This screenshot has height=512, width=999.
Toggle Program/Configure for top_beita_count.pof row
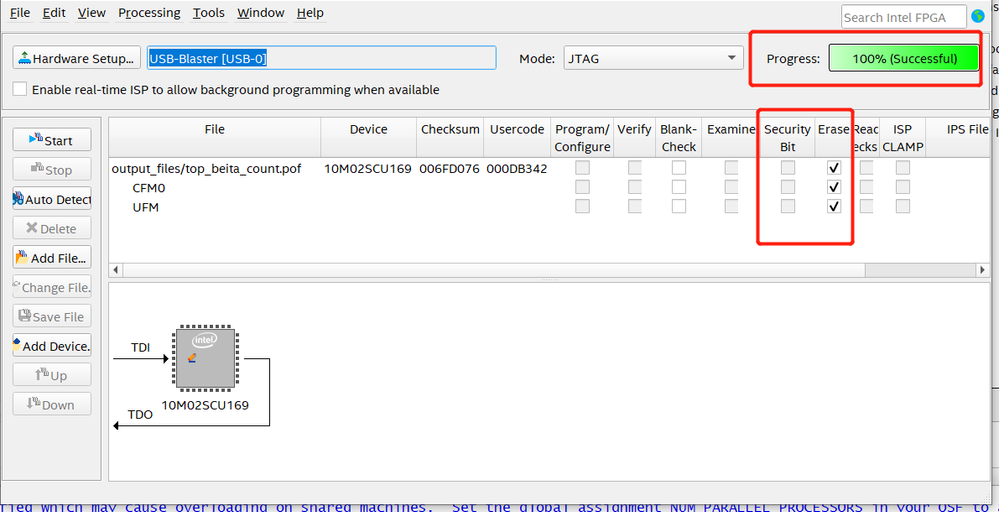tap(582, 168)
